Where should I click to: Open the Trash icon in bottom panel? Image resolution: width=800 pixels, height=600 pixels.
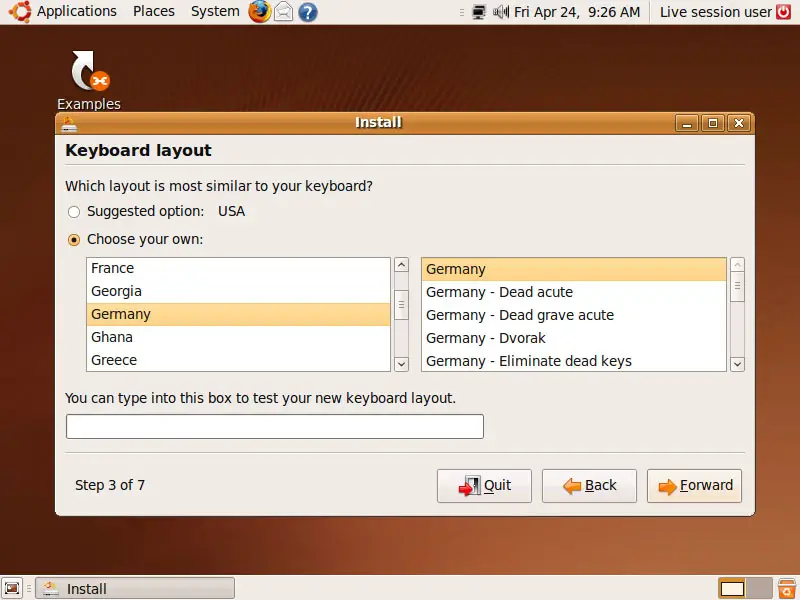tap(787, 588)
